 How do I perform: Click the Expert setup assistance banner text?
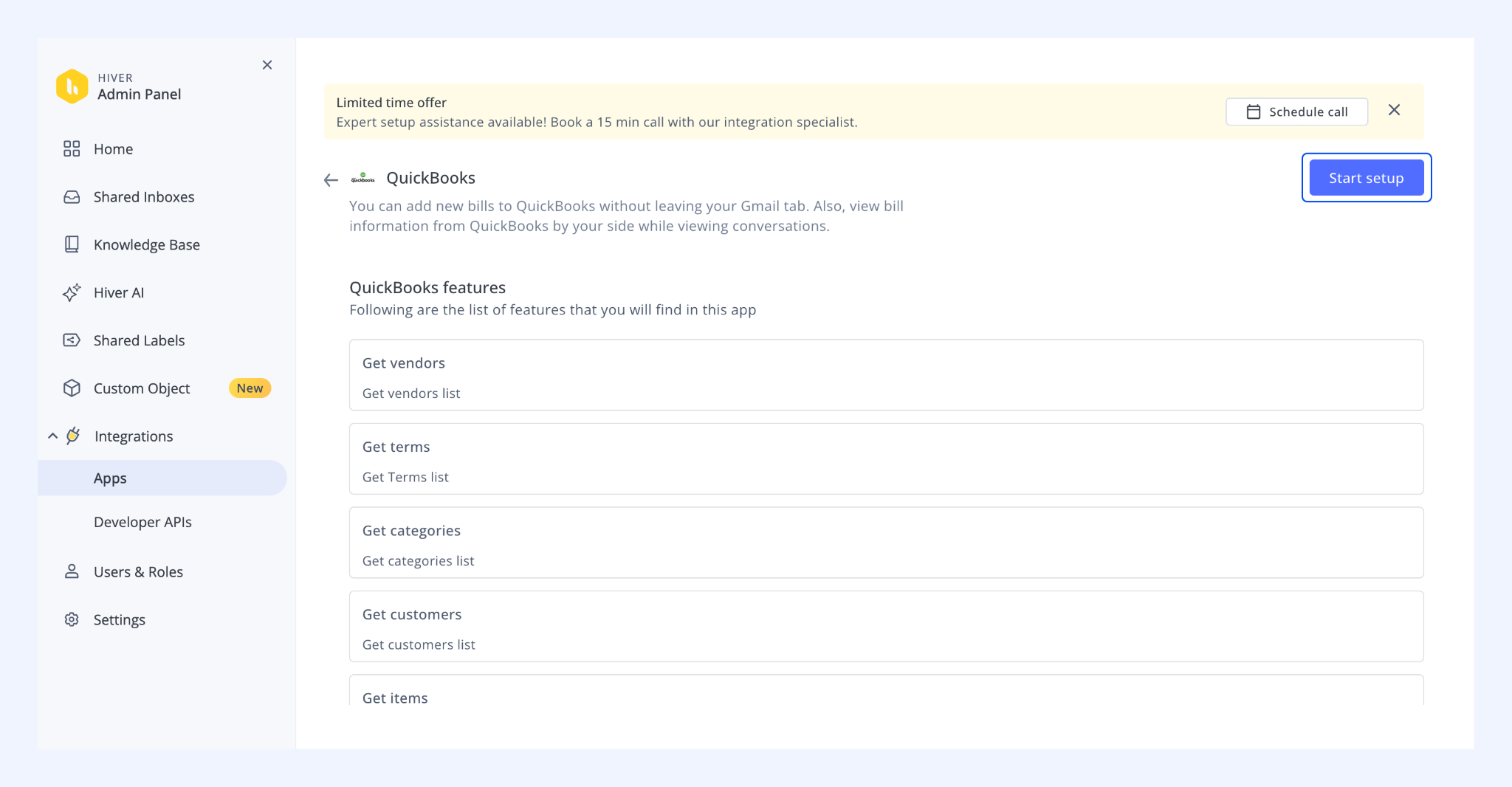tap(597, 122)
